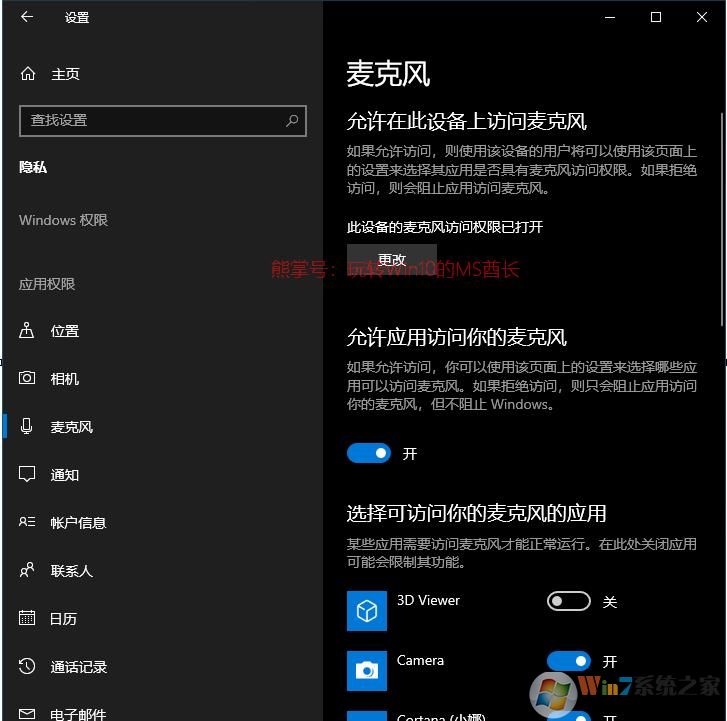The image size is (727, 721).
Task: Click the 帐户信息 account icon
Action: pos(26,522)
